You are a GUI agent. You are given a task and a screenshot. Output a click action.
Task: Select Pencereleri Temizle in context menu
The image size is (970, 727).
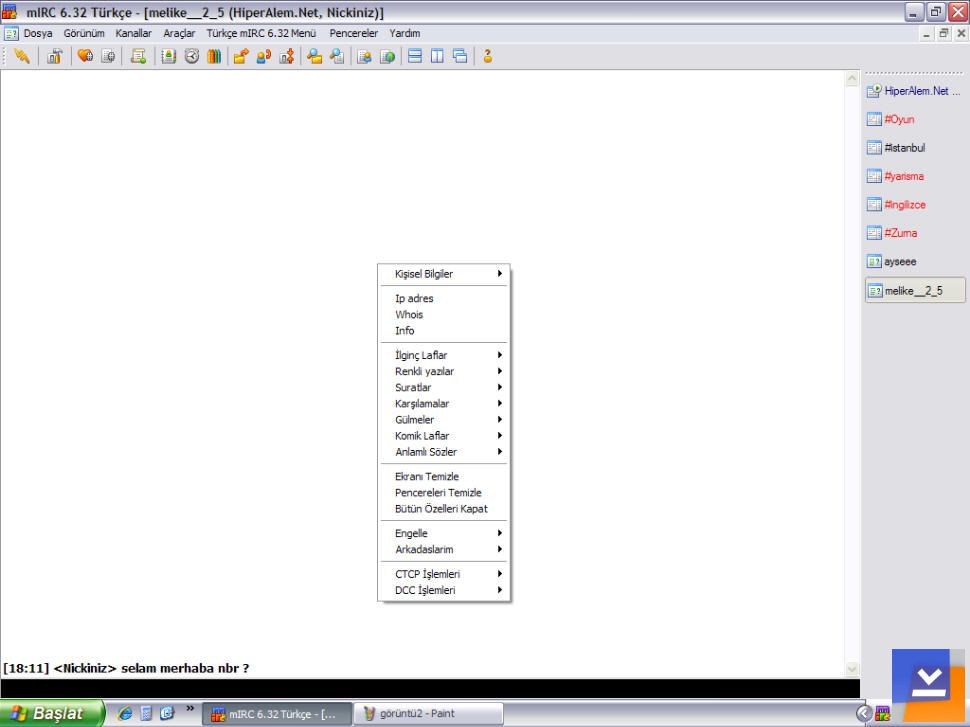[444, 493]
